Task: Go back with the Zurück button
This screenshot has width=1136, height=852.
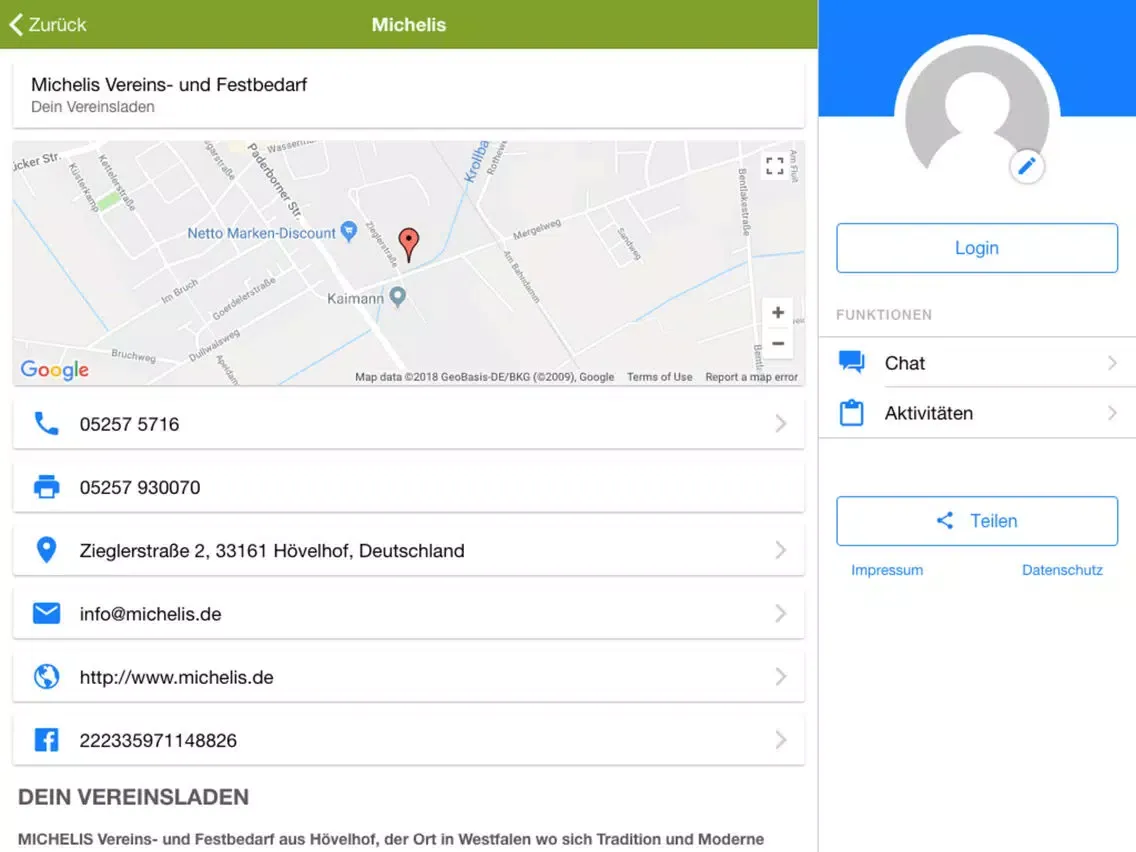Action: (48, 25)
